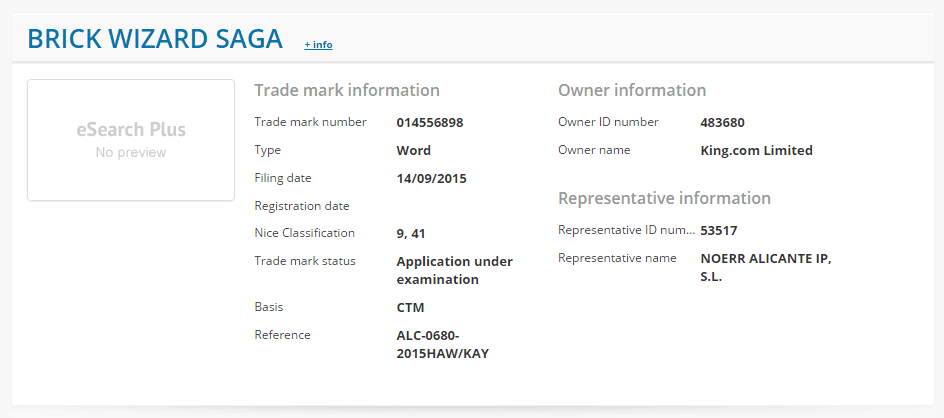Screen dimensions: 944x418
Task: Select representative 'NOERR ALICANTE IP, S.L.'
Action: point(766,268)
